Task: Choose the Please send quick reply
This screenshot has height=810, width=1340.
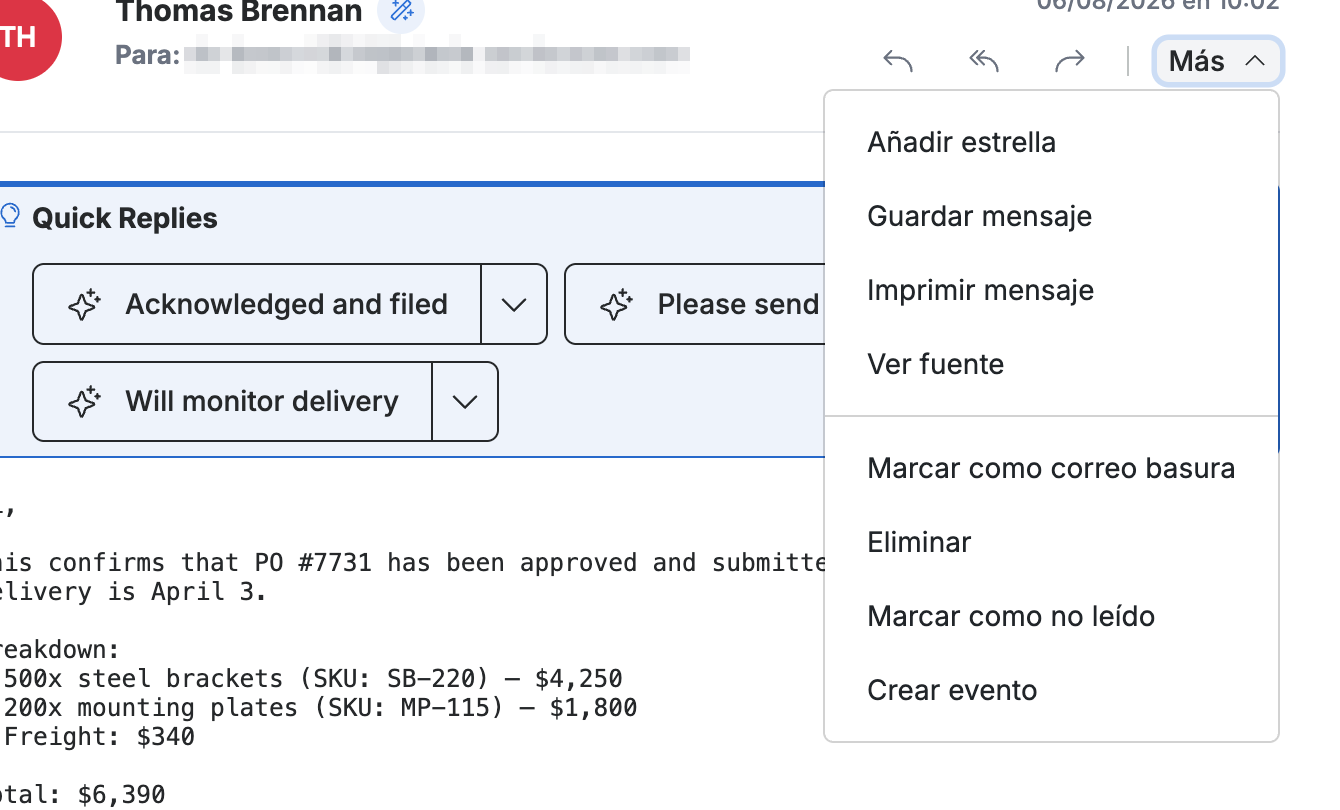Action: coord(695,304)
